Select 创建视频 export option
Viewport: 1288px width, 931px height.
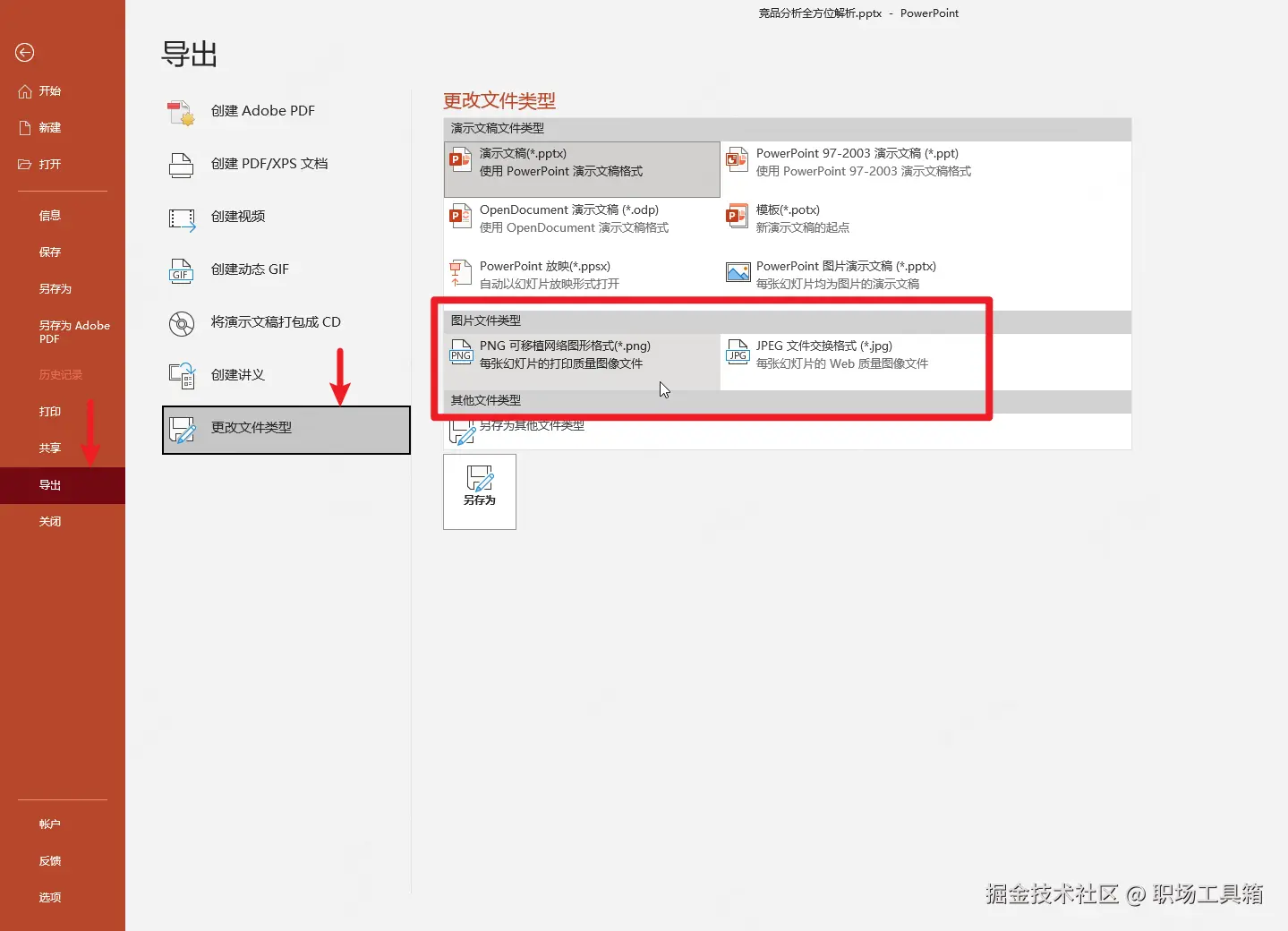click(x=286, y=217)
